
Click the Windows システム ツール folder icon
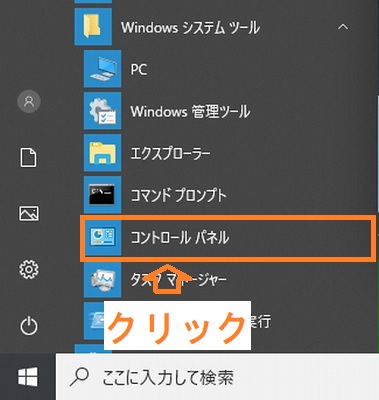tap(93, 27)
